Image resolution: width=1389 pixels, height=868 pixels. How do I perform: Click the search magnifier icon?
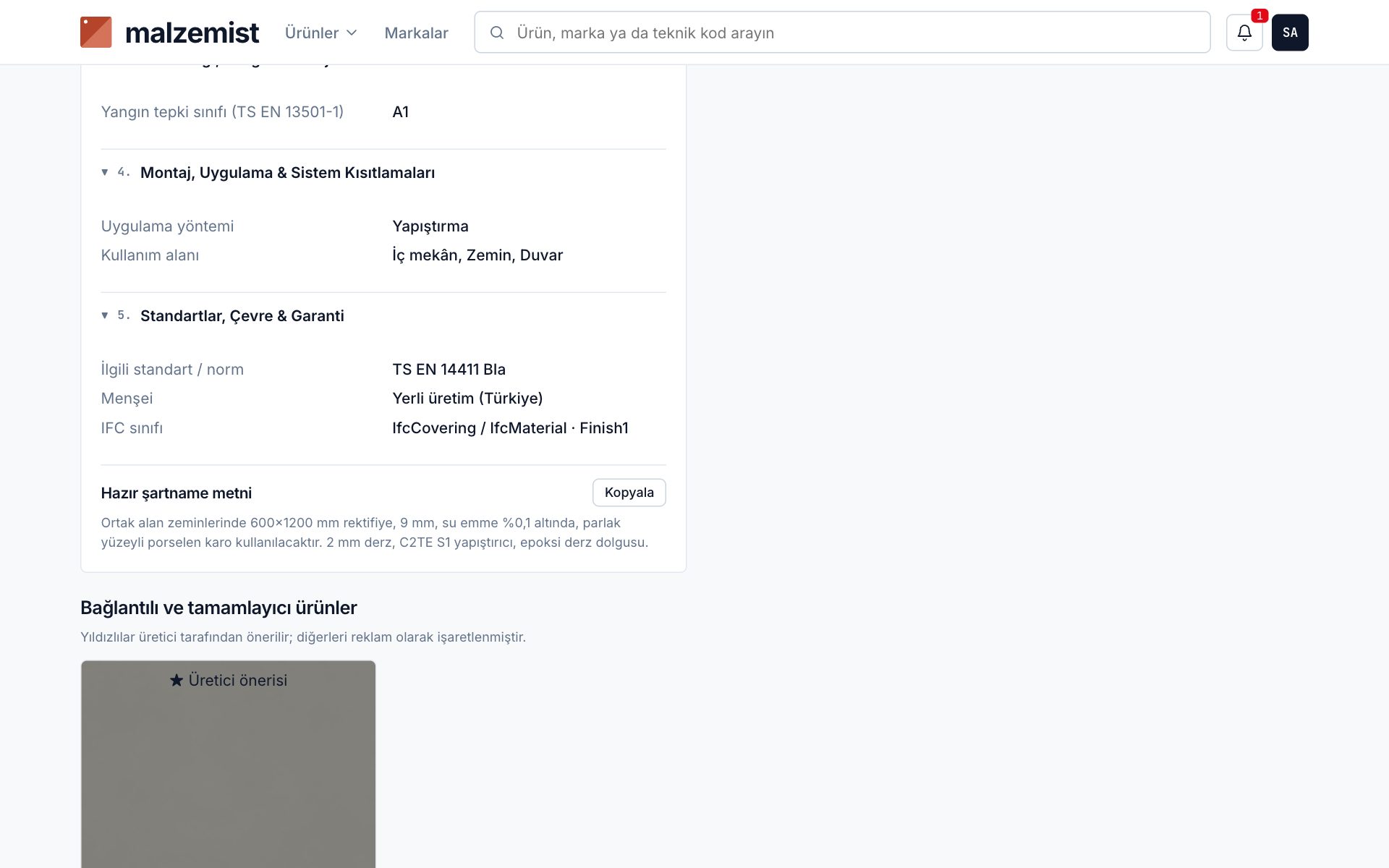tap(497, 33)
